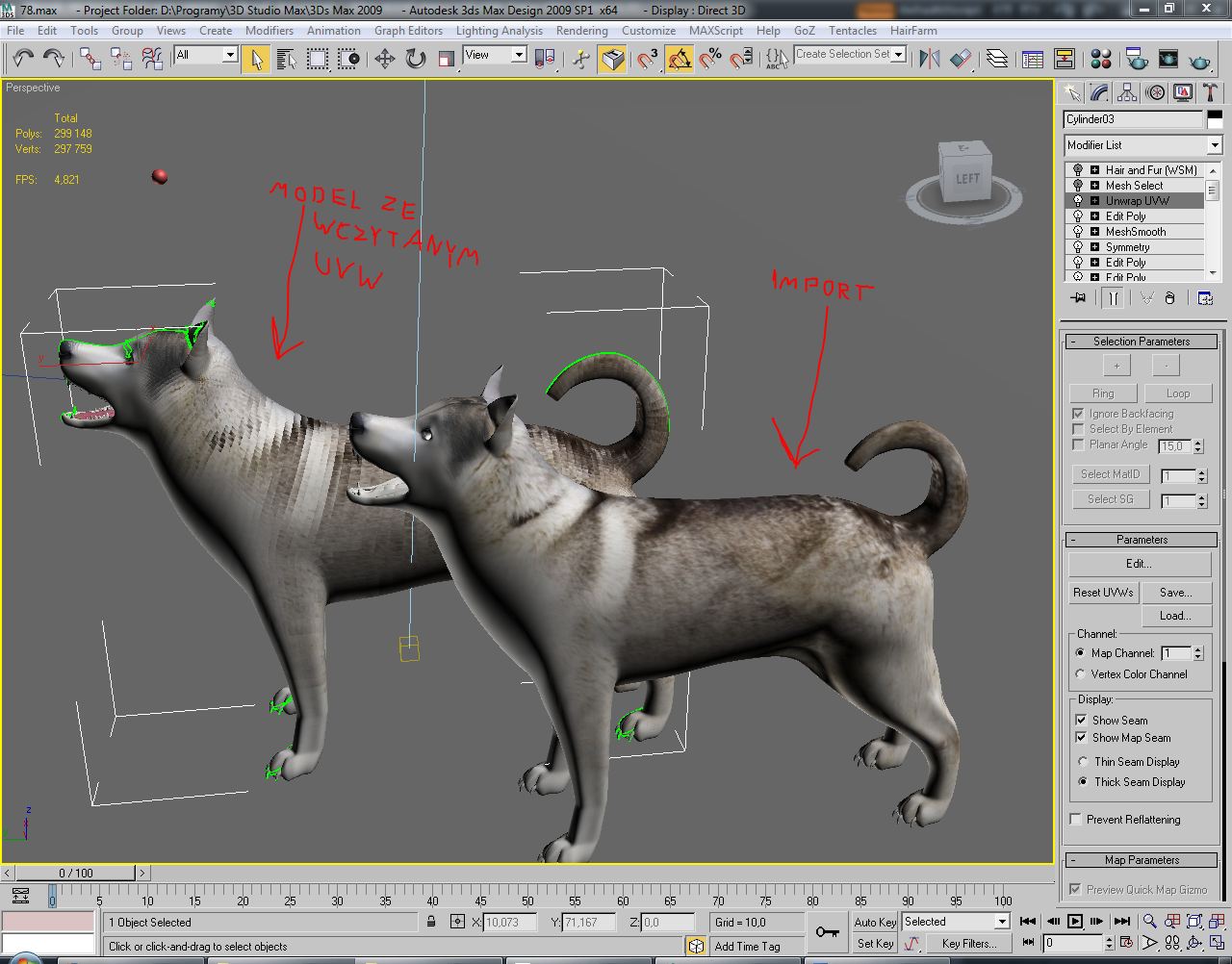Click the Load... button
This screenshot has height=964, width=1232.
tap(1176, 616)
